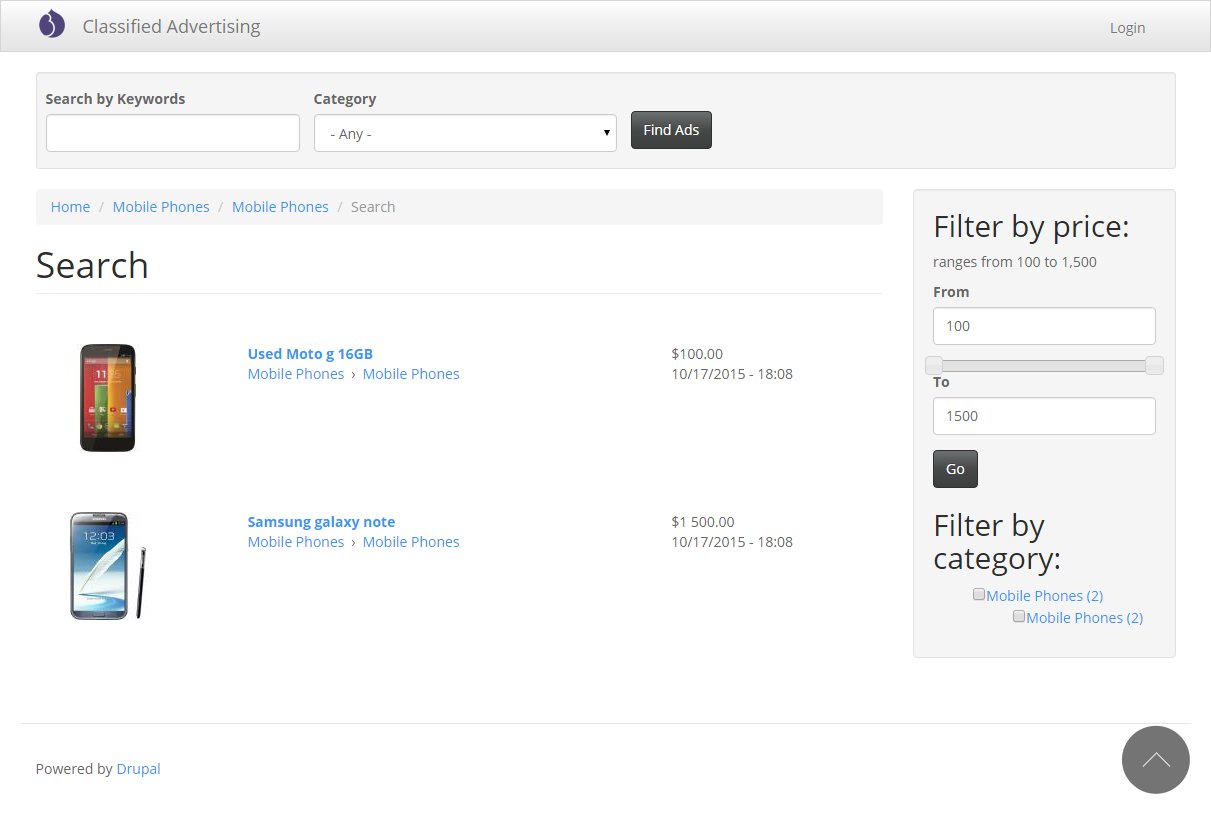The image size is (1211, 815).
Task: Open the Category dropdown showing '- Any -'
Action: click(465, 132)
